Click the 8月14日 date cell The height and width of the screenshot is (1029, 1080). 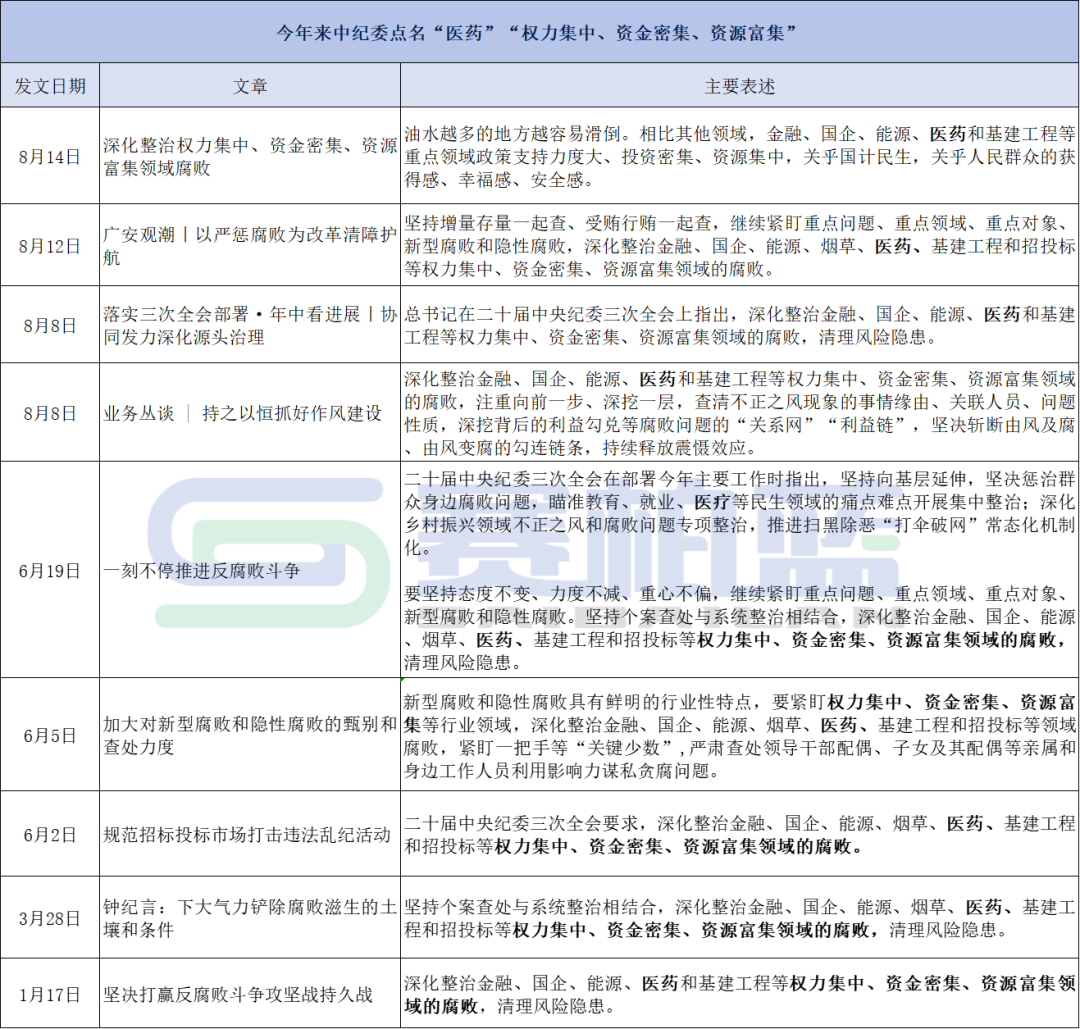click(x=50, y=156)
